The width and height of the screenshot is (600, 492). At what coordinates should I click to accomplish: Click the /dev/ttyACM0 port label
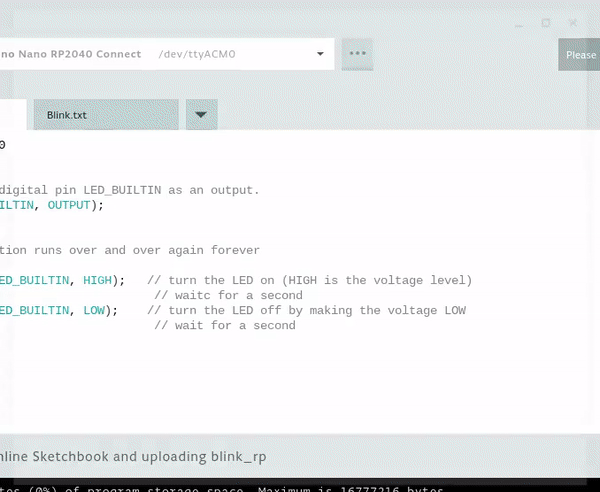pyautogui.click(x=195, y=54)
